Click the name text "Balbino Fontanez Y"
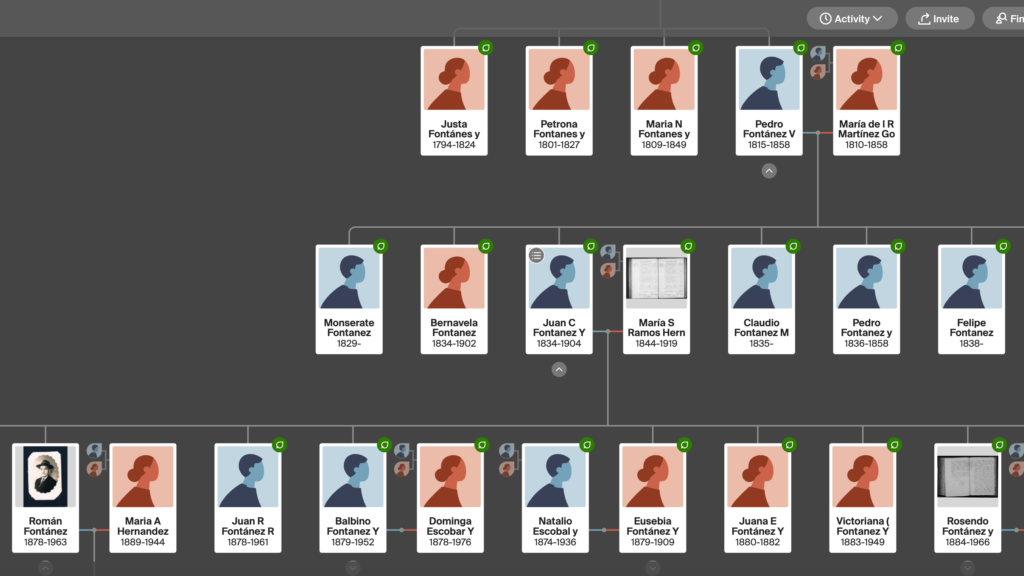The image size is (1024, 576). click(353, 526)
